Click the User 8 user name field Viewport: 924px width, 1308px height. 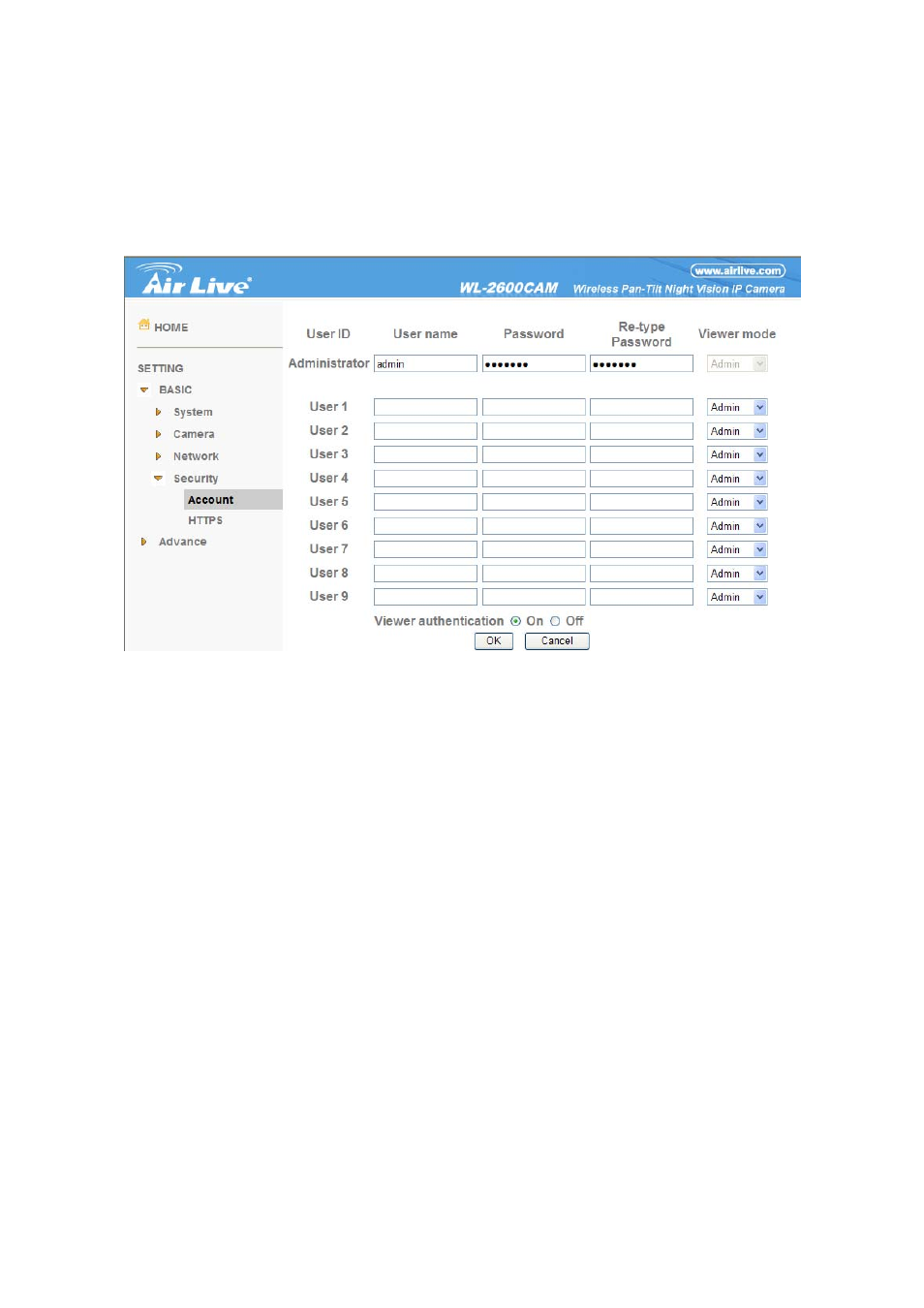point(425,574)
